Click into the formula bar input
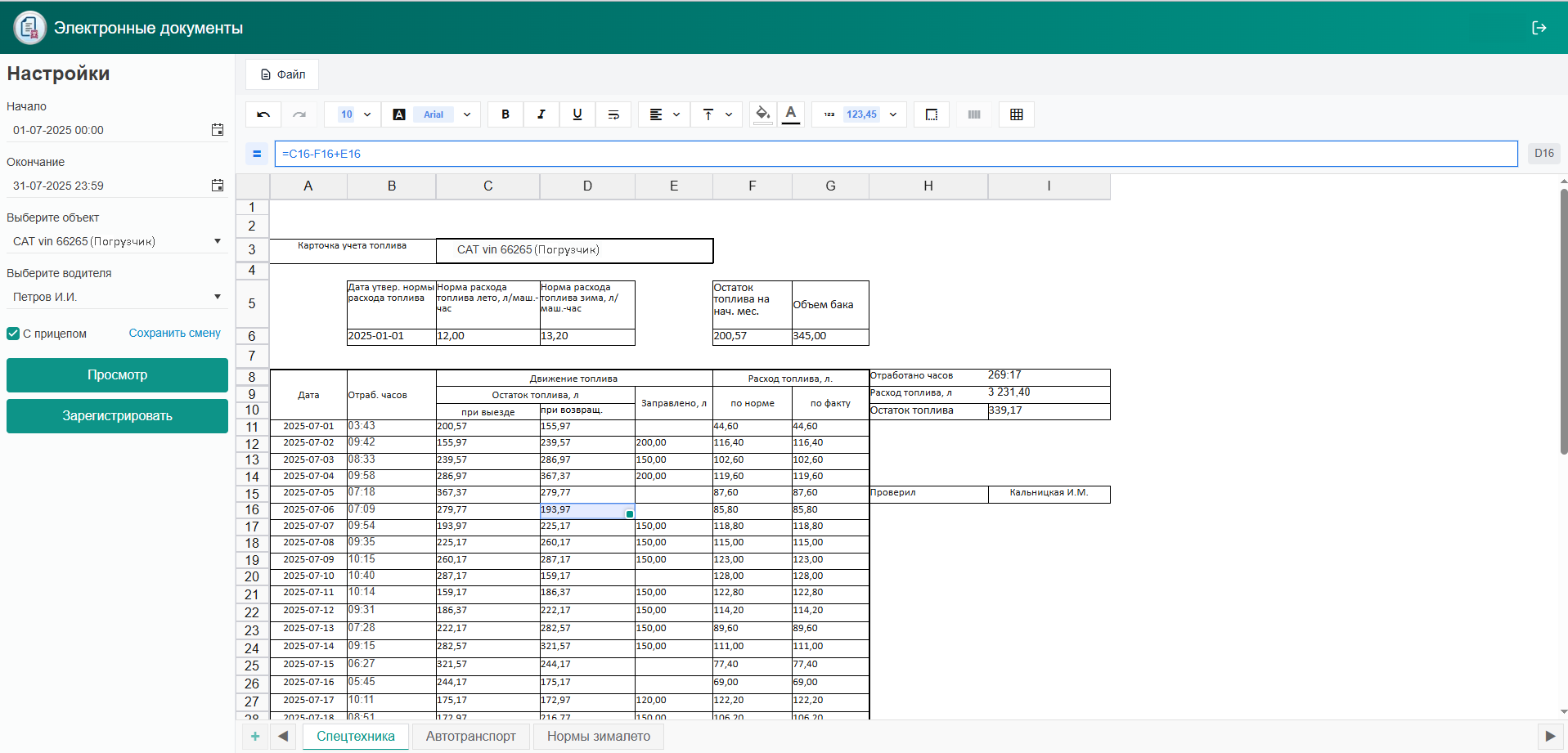The width and height of the screenshot is (1568, 753). tap(896, 154)
